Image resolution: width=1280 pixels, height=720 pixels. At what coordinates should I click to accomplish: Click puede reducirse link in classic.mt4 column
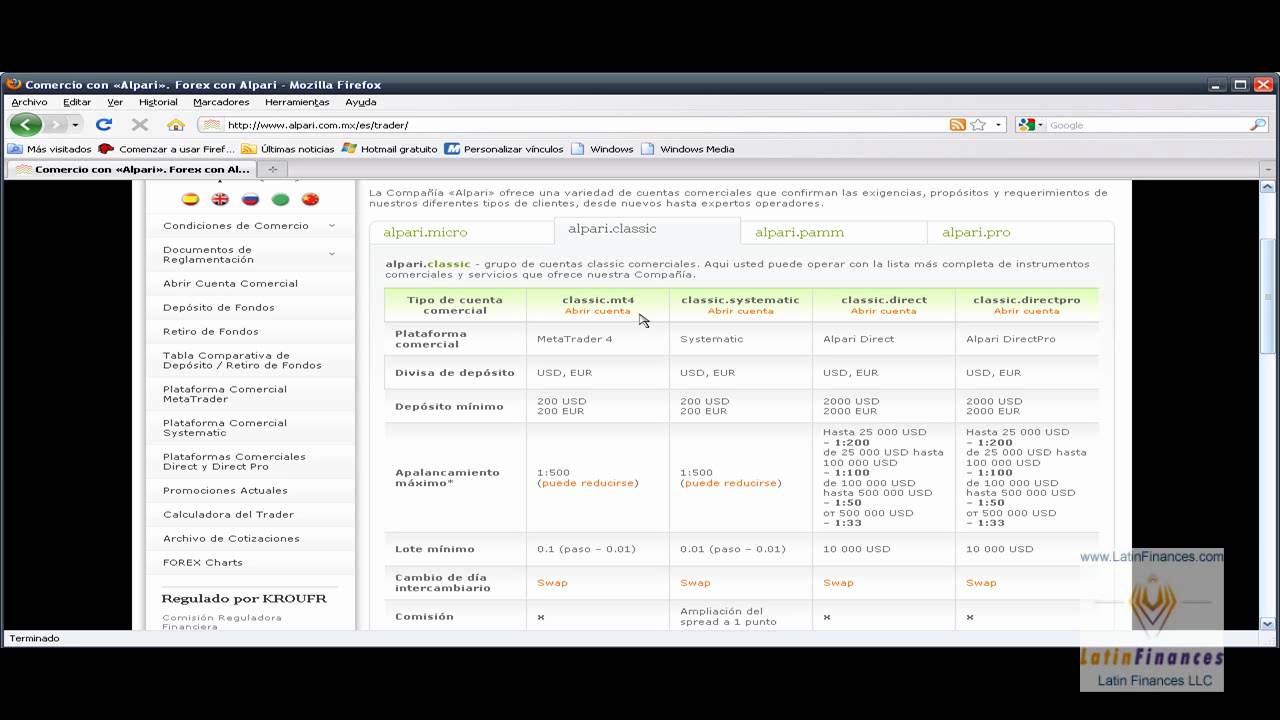pyautogui.click(x=587, y=483)
